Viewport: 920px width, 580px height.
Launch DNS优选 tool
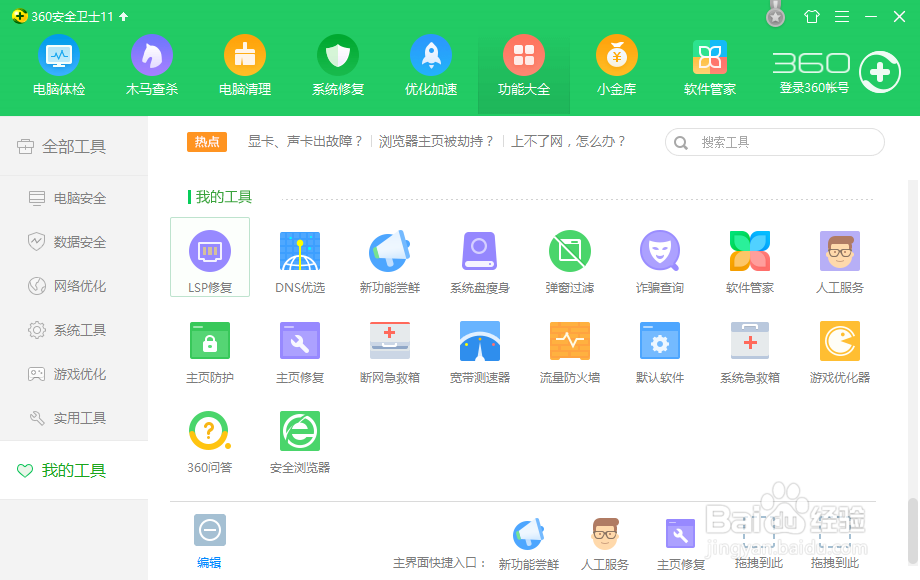[300, 262]
